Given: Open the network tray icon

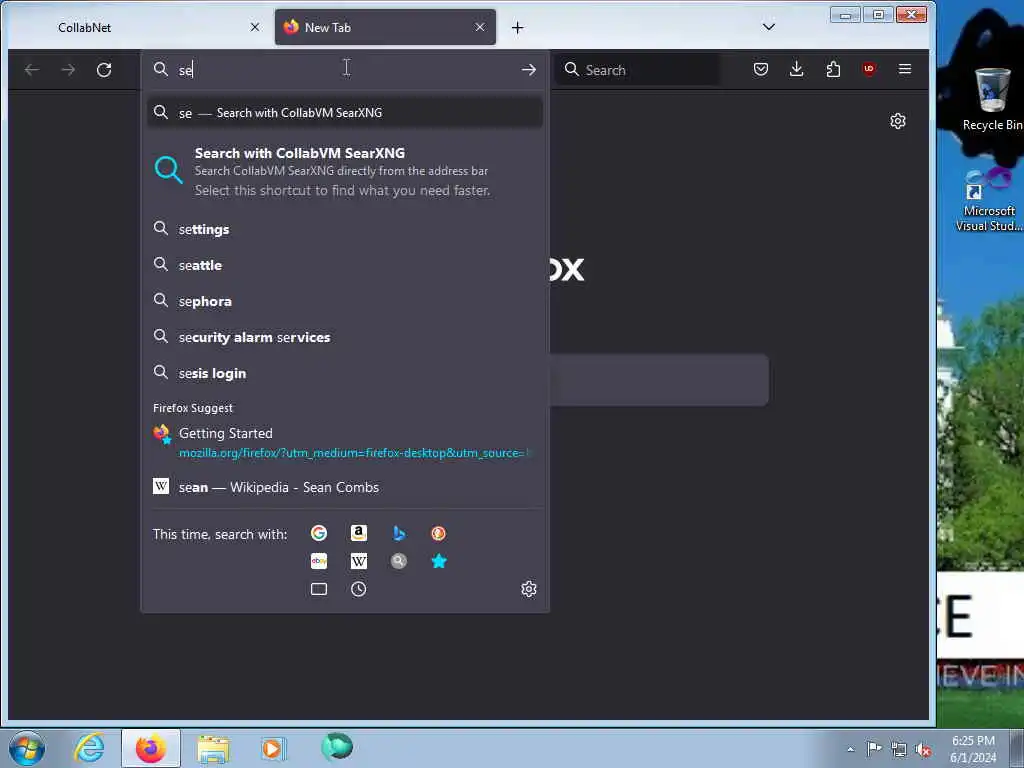Looking at the screenshot, I should [x=899, y=749].
